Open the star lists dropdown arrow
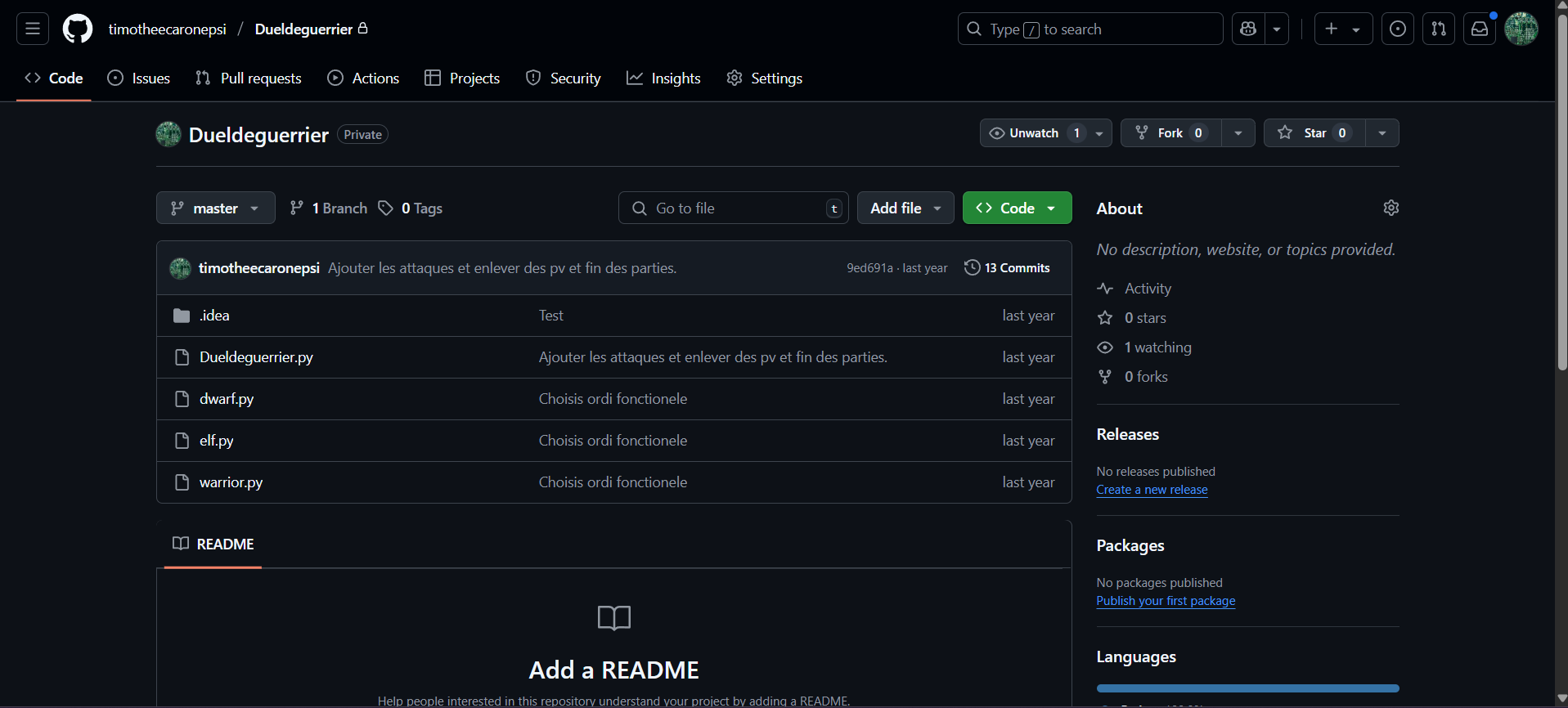This screenshot has width=1568, height=708. [1382, 133]
